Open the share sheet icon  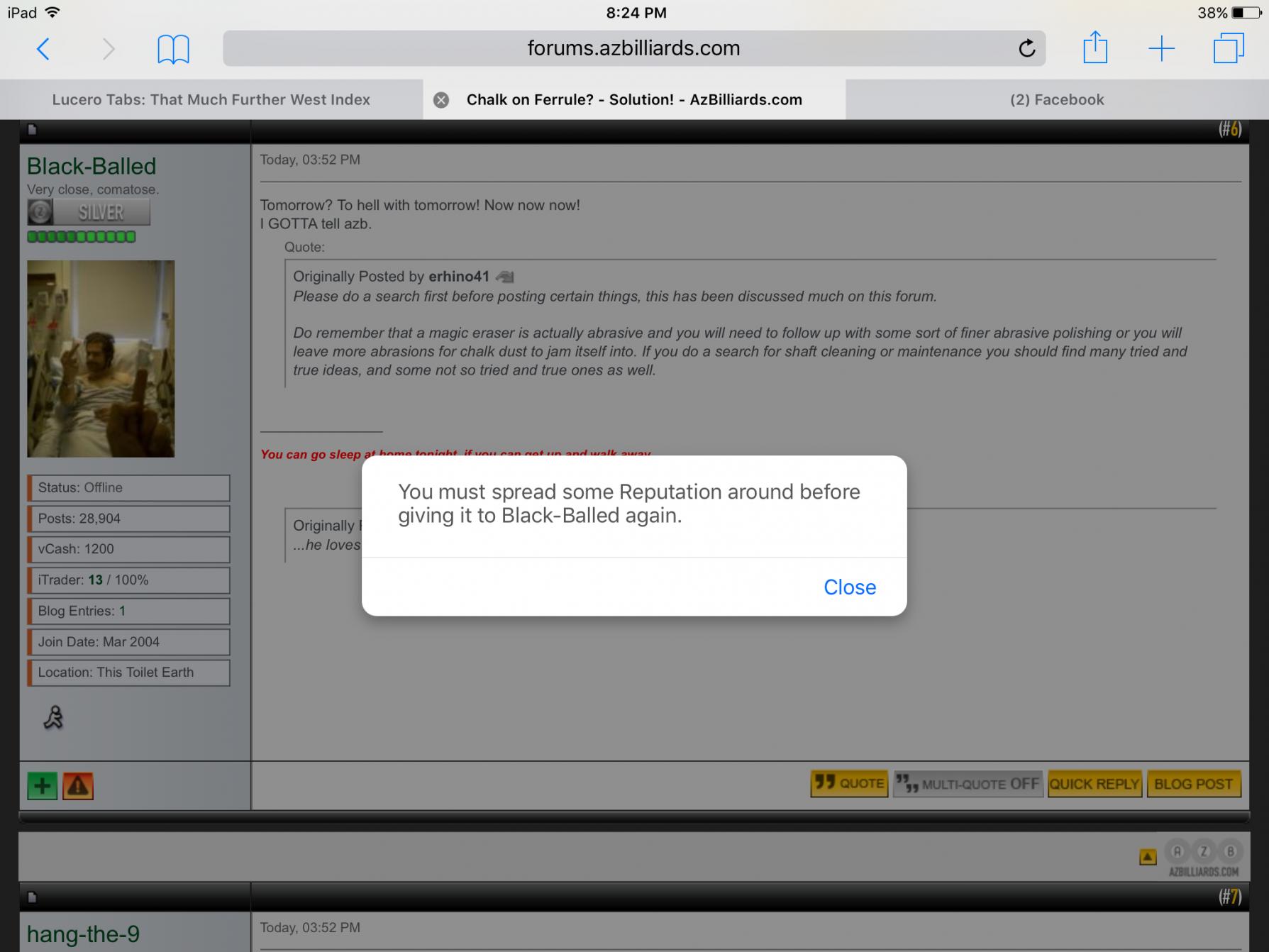pyautogui.click(x=1095, y=48)
